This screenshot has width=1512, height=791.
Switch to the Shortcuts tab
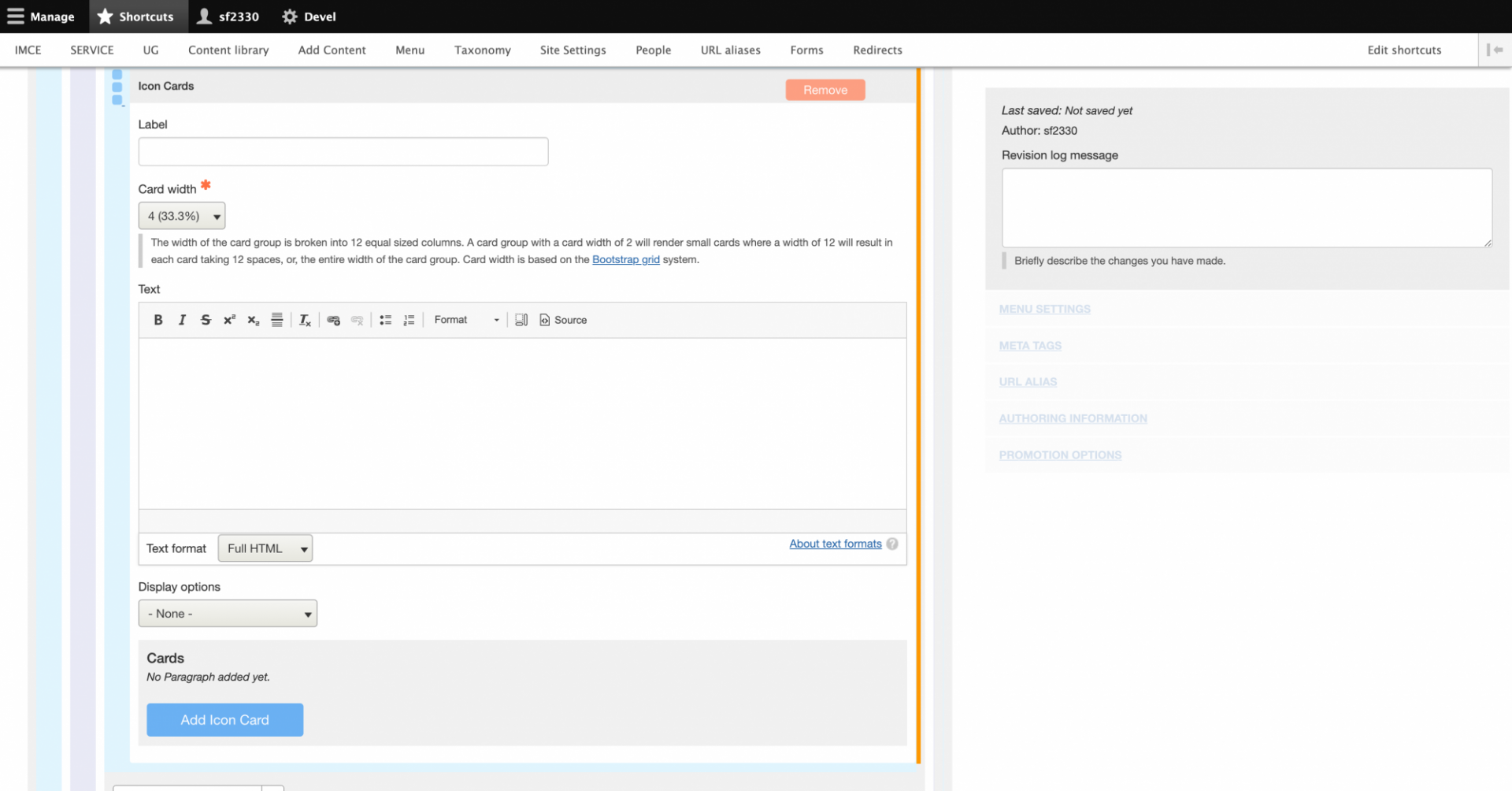point(137,16)
